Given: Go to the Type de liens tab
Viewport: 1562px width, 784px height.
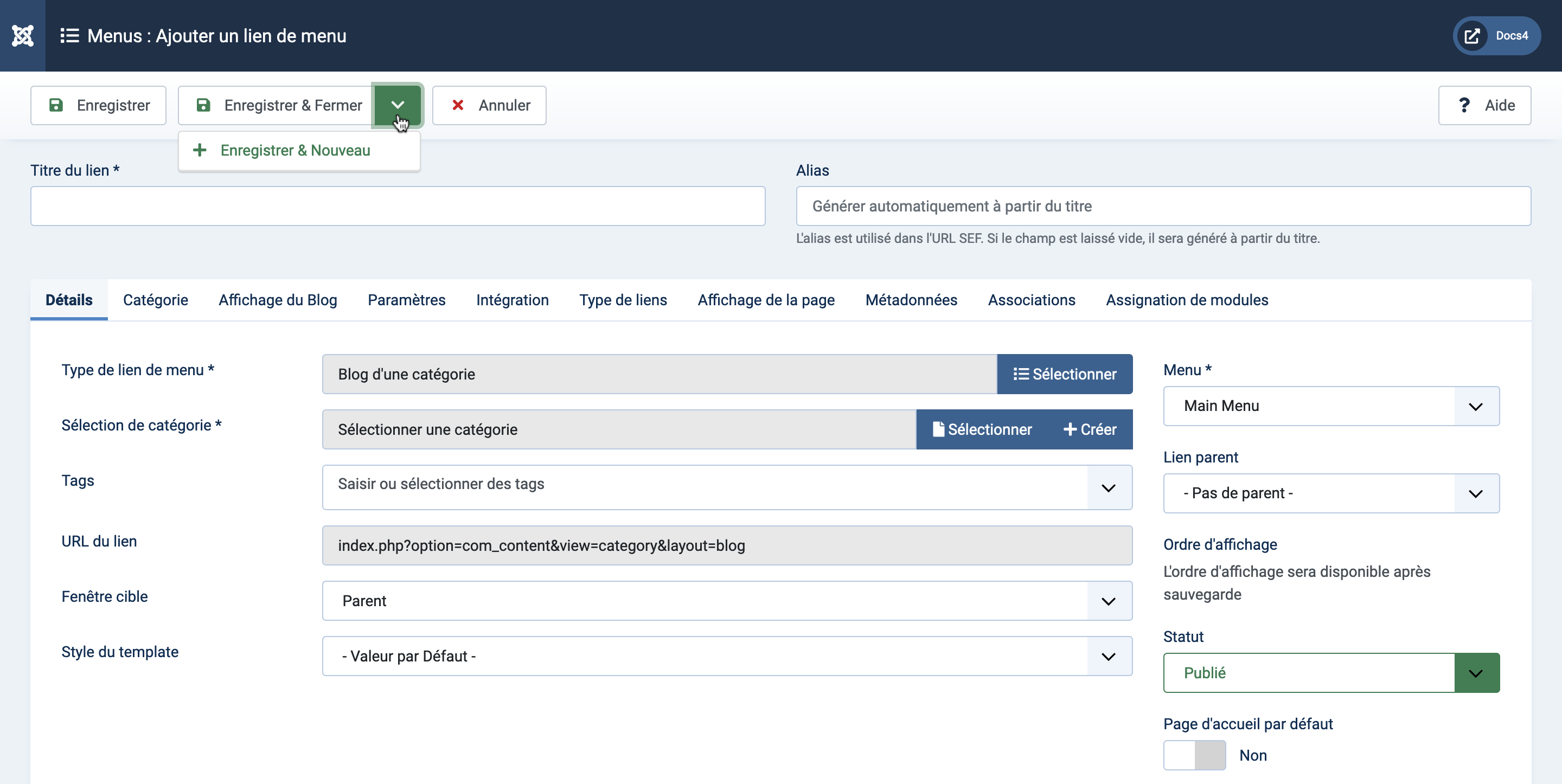Looking at the screenshot, I should tap(623, 300).
